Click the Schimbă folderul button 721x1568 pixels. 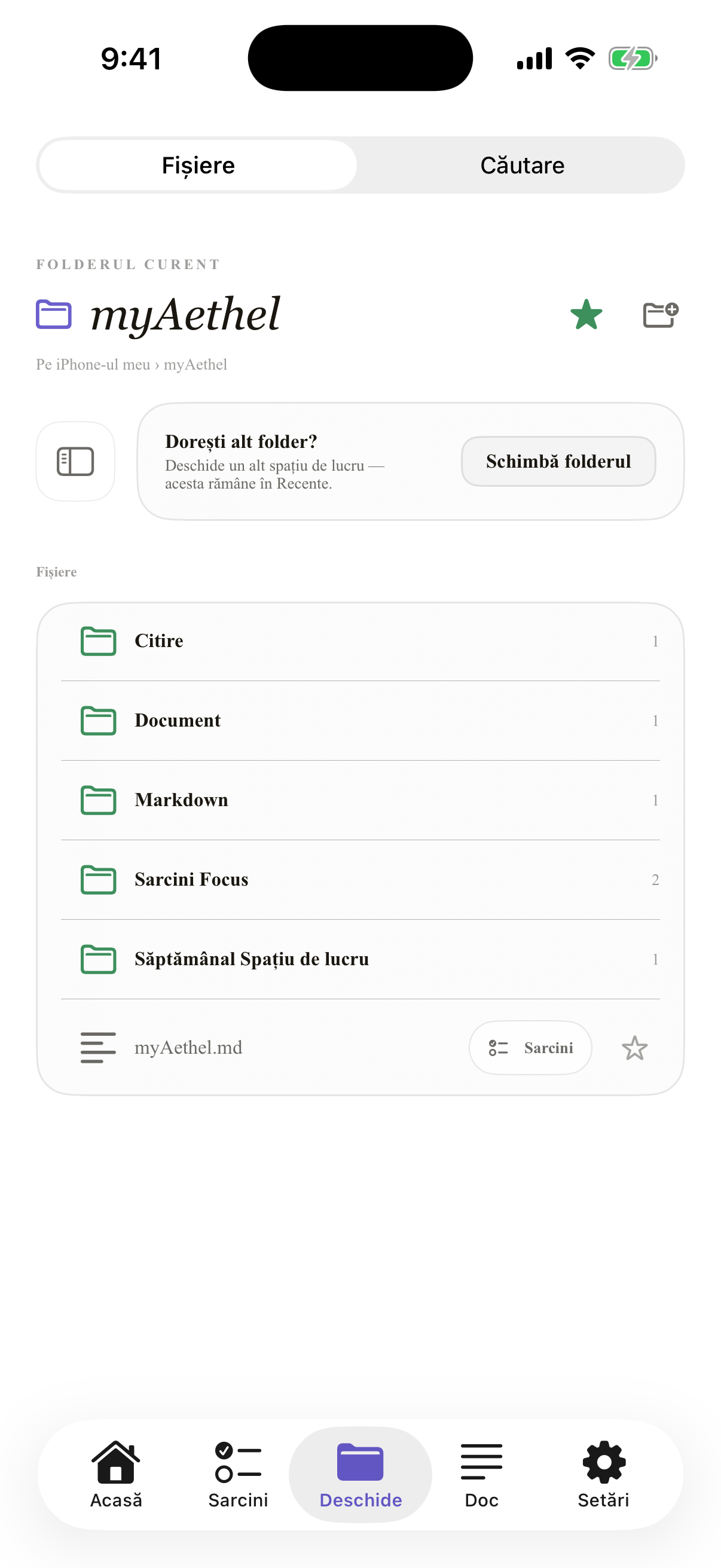coord(558,462)
